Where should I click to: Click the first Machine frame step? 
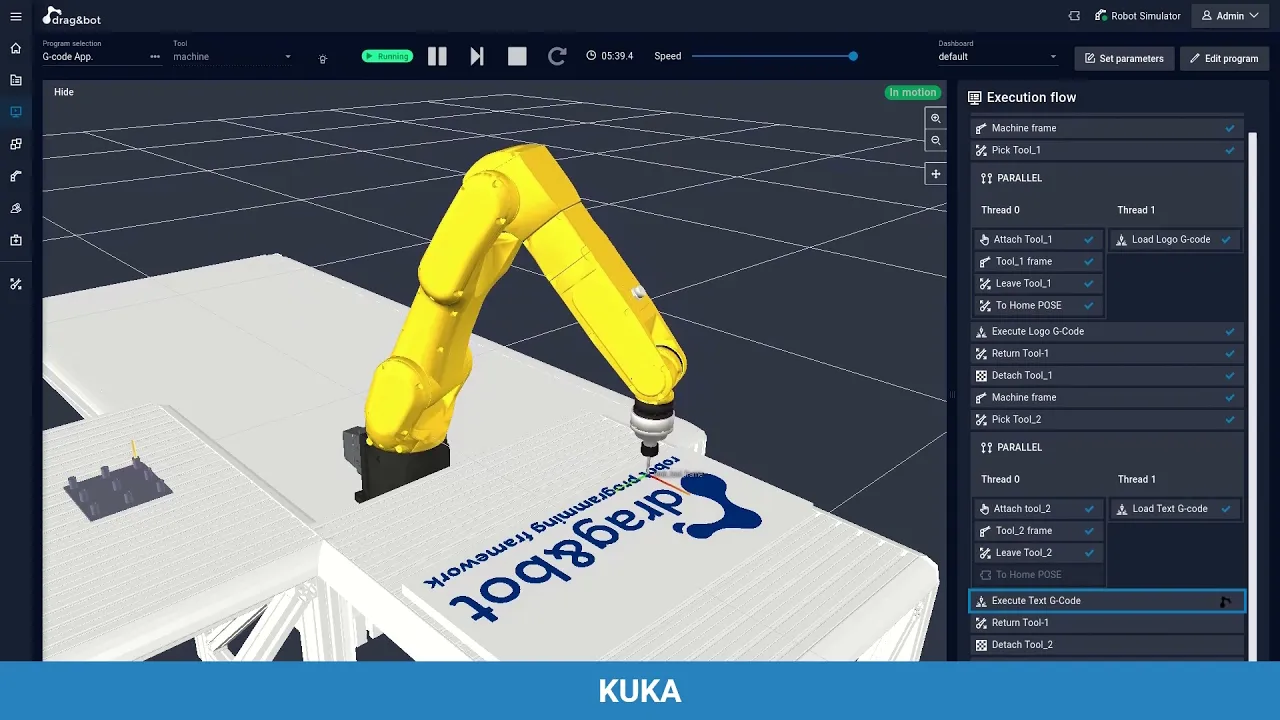(x=1107, y=128)
